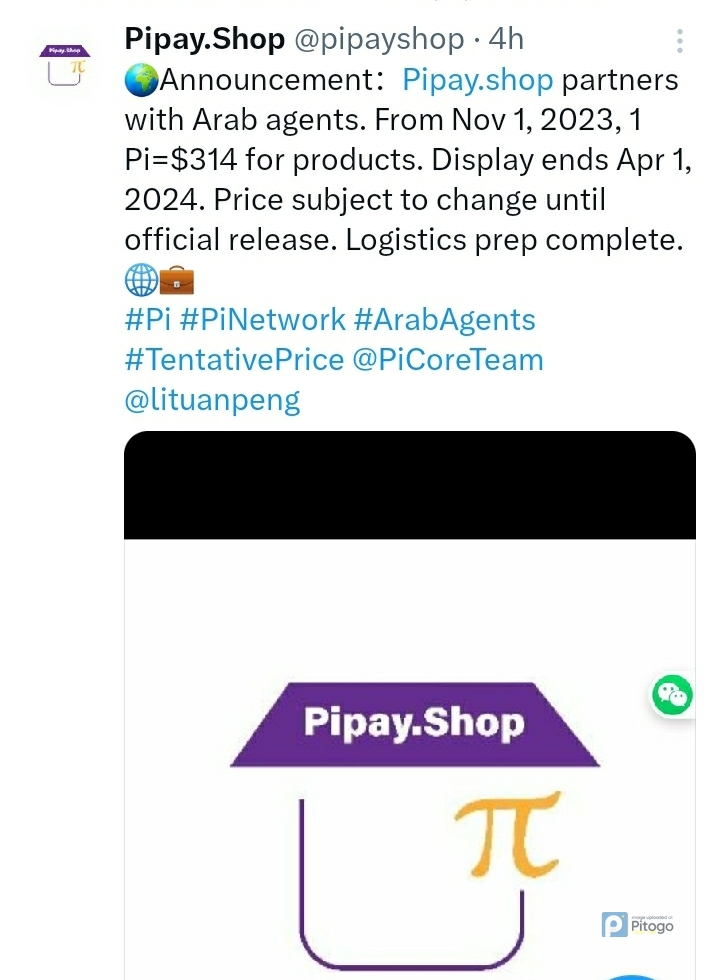Click the earth emoji before Announcement
720x980 pixels.
141,79
